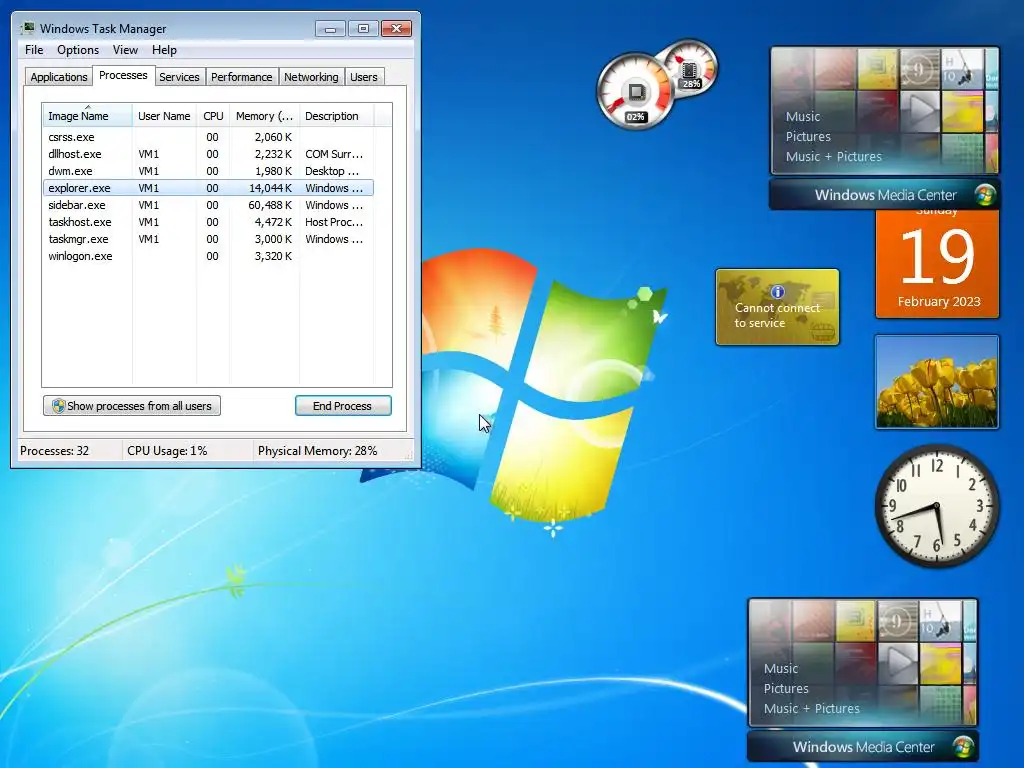Open the Users tab

pyautogui.click(x=364, y=77)
